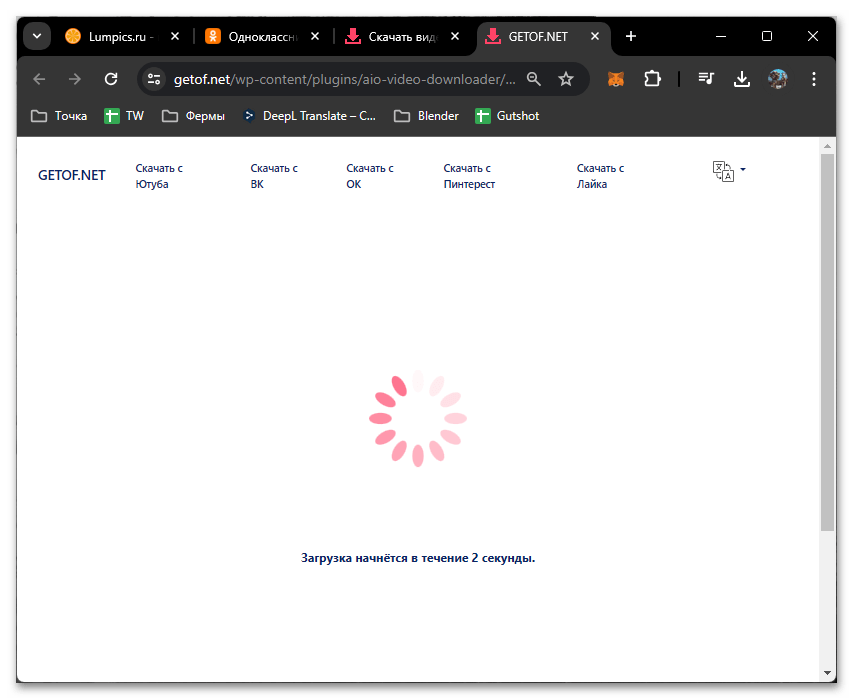
Task: Click the browser profile avatar
Action: [777, 78]
